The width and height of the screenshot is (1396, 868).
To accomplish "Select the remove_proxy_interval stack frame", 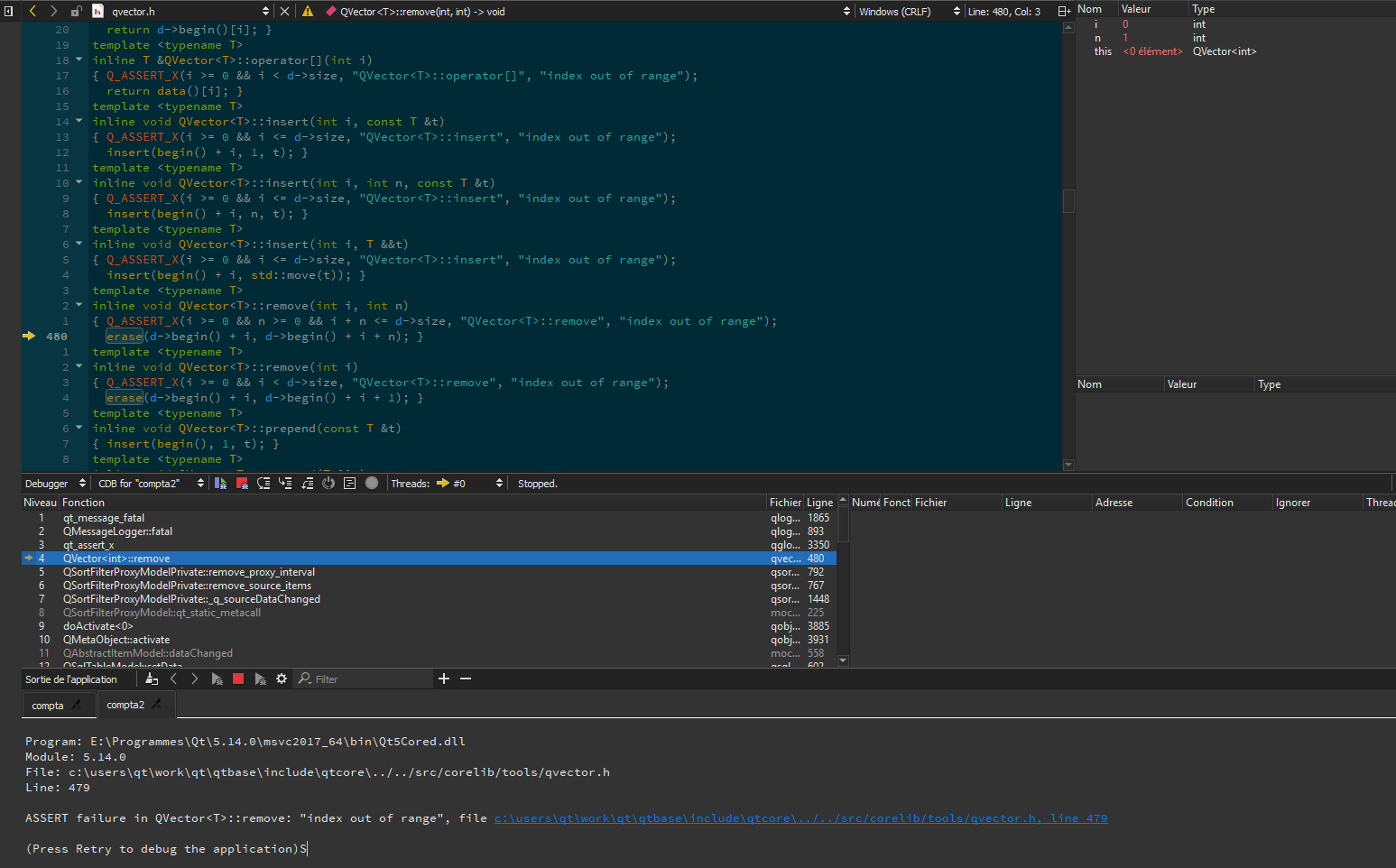I will click(x=189, y=572).
